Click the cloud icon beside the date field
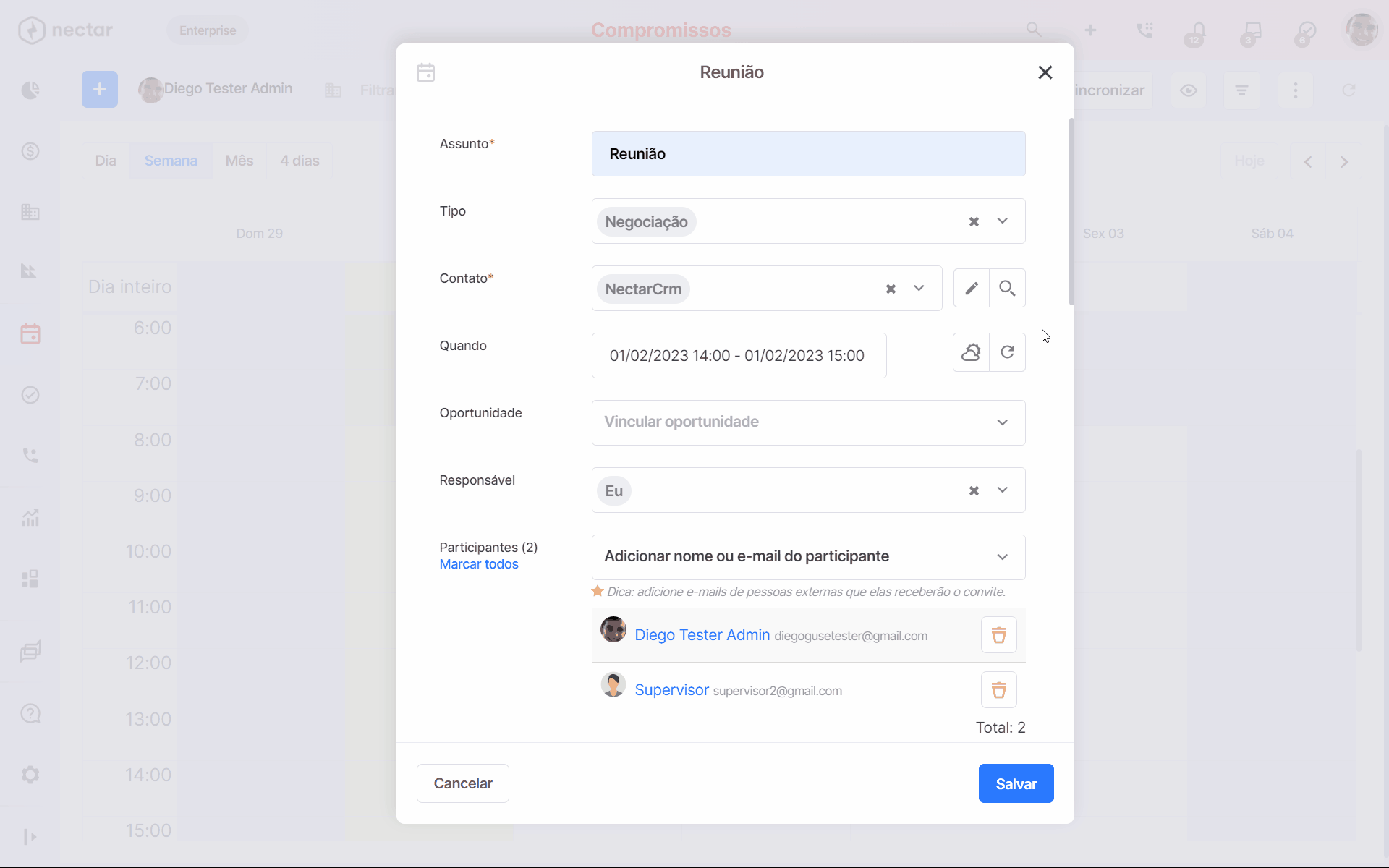This screenshot has width=1389, height=868. pos(970,352)
